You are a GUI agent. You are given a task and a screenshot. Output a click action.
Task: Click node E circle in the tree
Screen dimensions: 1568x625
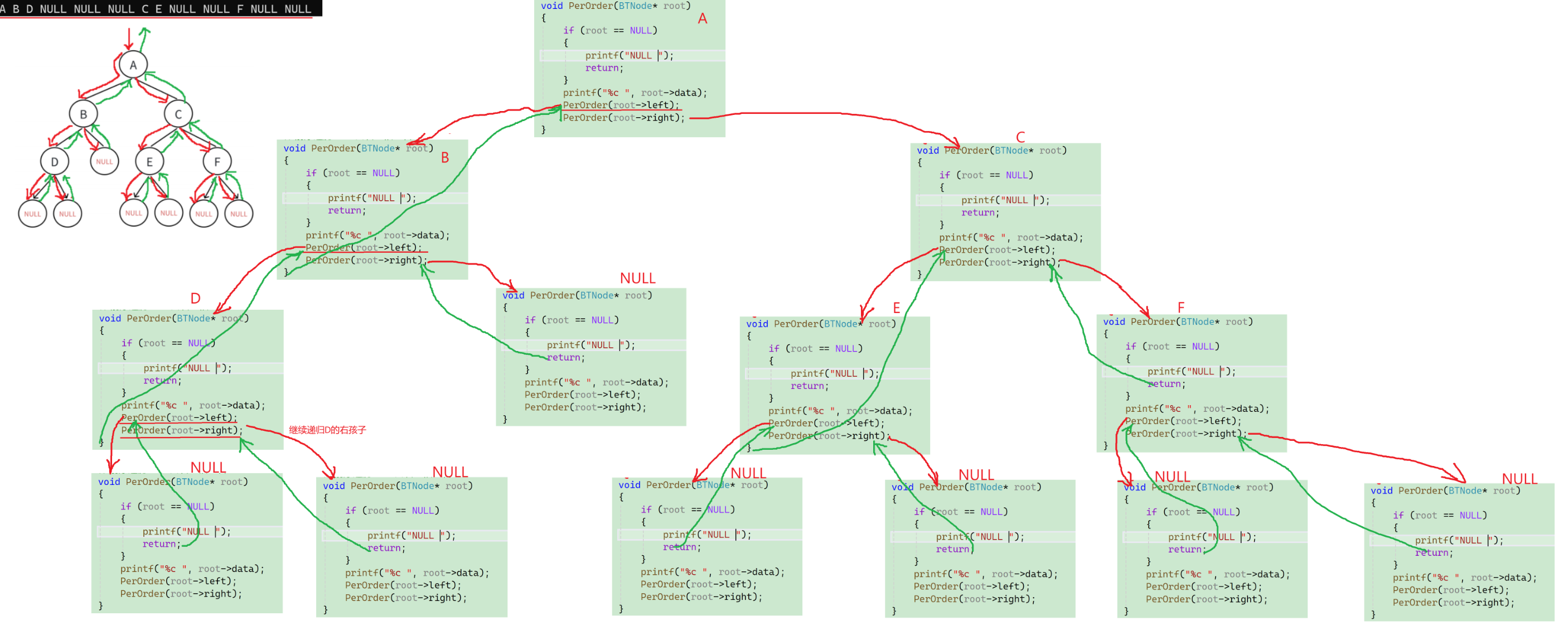(150, 162)
